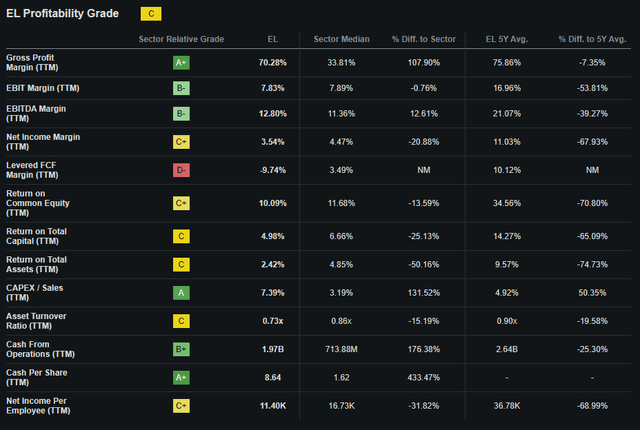
Task: Select the Return on Total Capital (TTM) row label
Action: (36, 236)
